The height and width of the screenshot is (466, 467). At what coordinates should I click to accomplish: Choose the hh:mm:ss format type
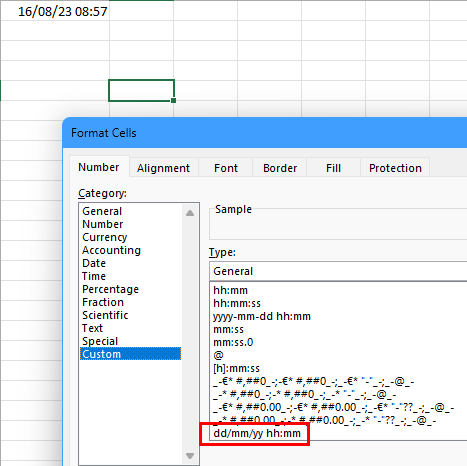point(339,303)
